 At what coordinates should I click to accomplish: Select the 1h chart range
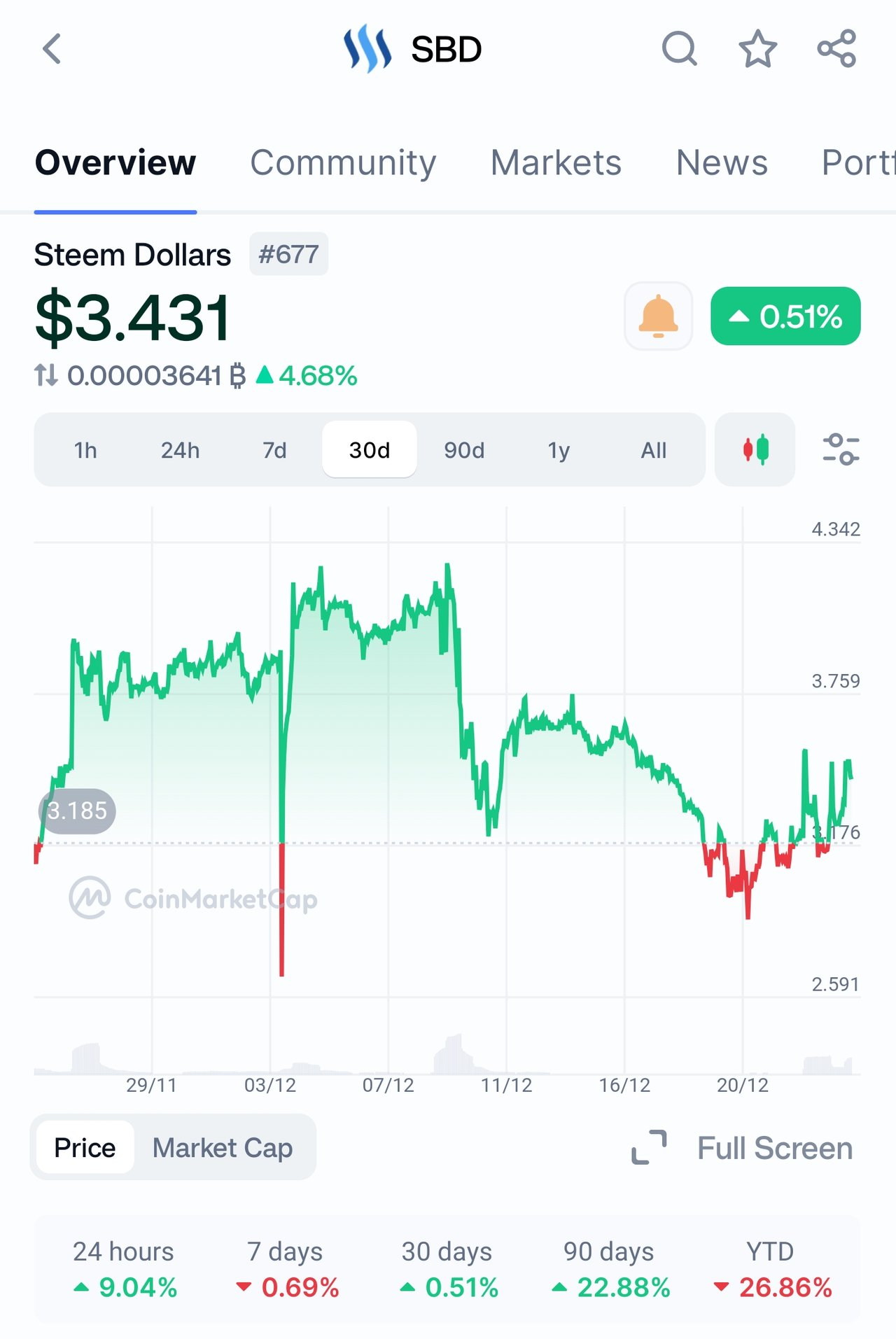[x=85, y=450]
